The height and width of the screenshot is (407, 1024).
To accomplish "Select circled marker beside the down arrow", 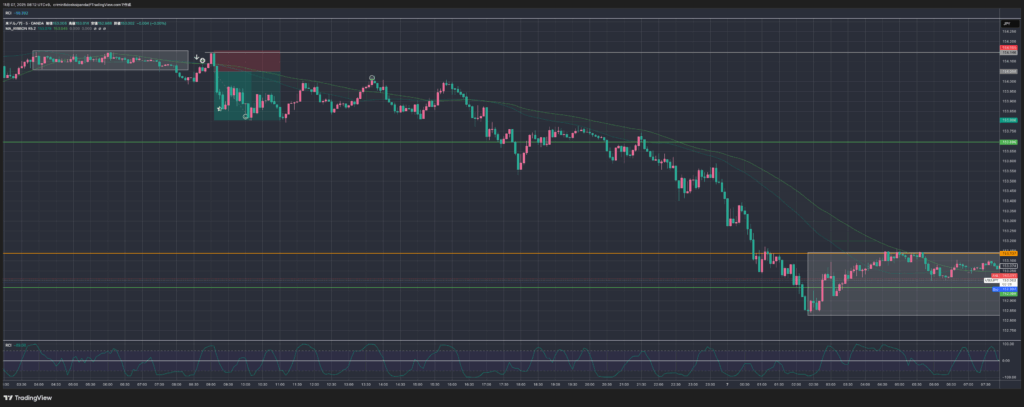I will [x=203, y=61].
